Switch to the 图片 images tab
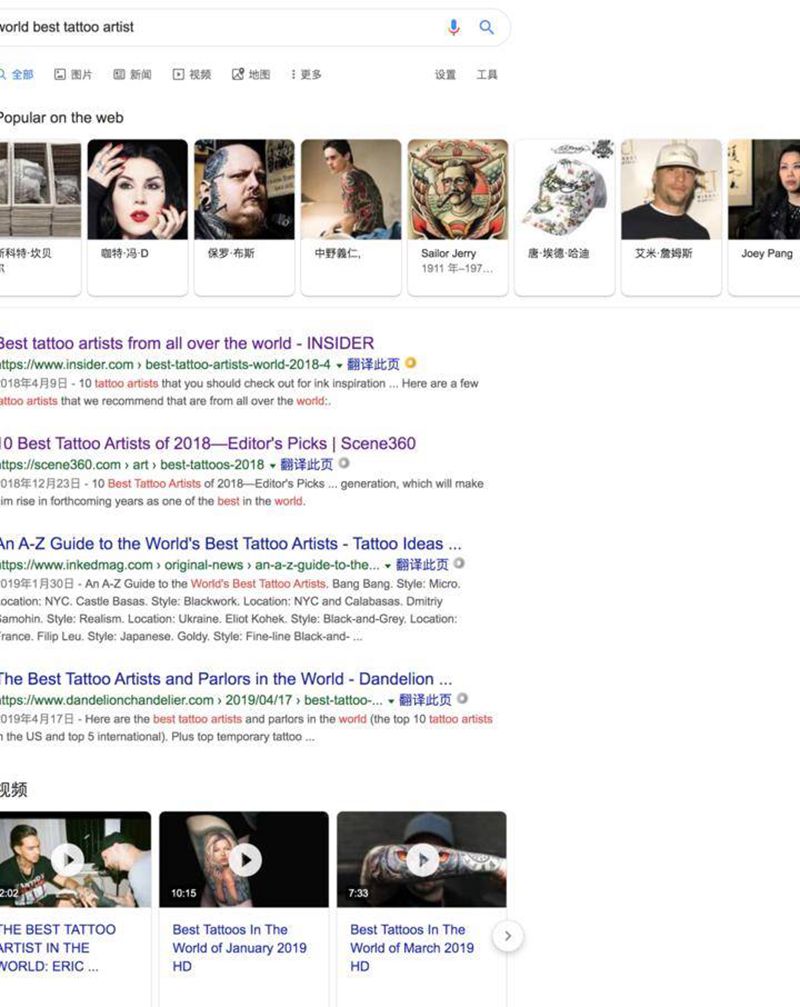This screenshot has width=800, height=1007. click(73, 74)
